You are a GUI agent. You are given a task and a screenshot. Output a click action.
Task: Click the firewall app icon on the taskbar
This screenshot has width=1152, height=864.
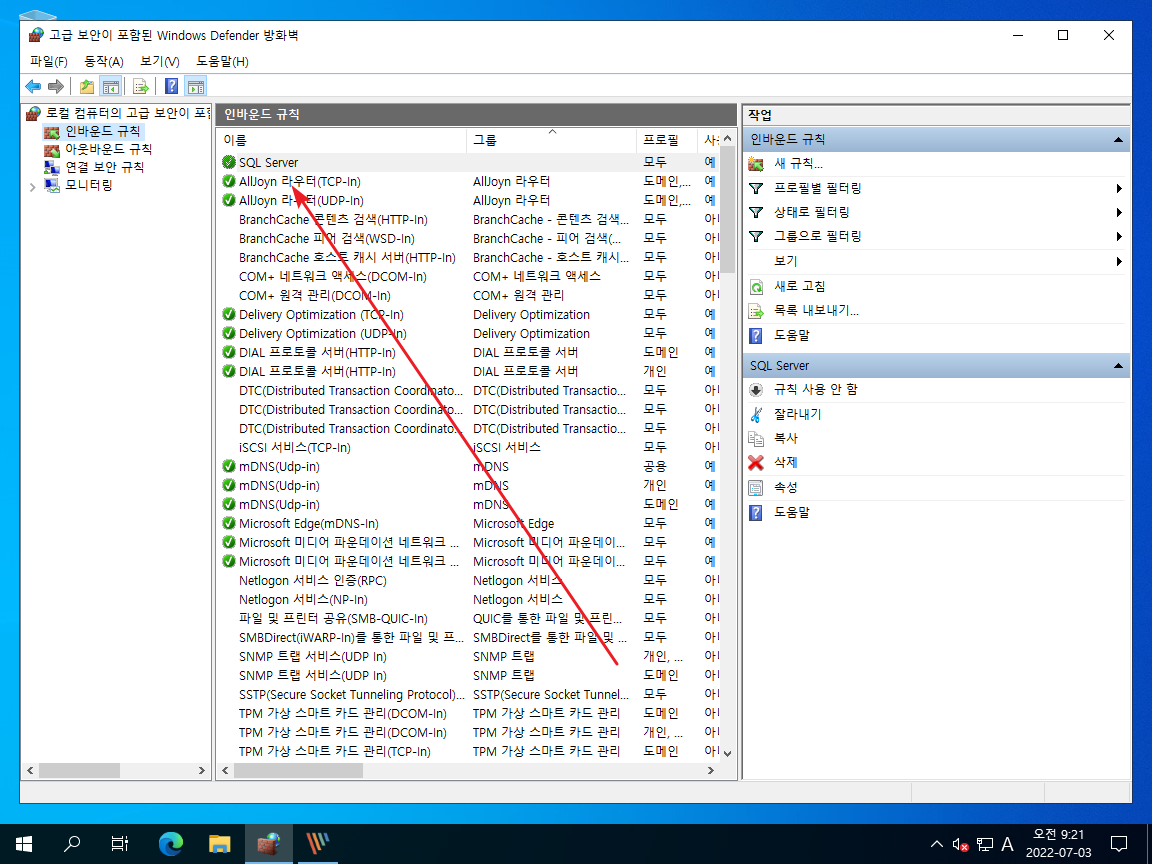tap(268, 843)
